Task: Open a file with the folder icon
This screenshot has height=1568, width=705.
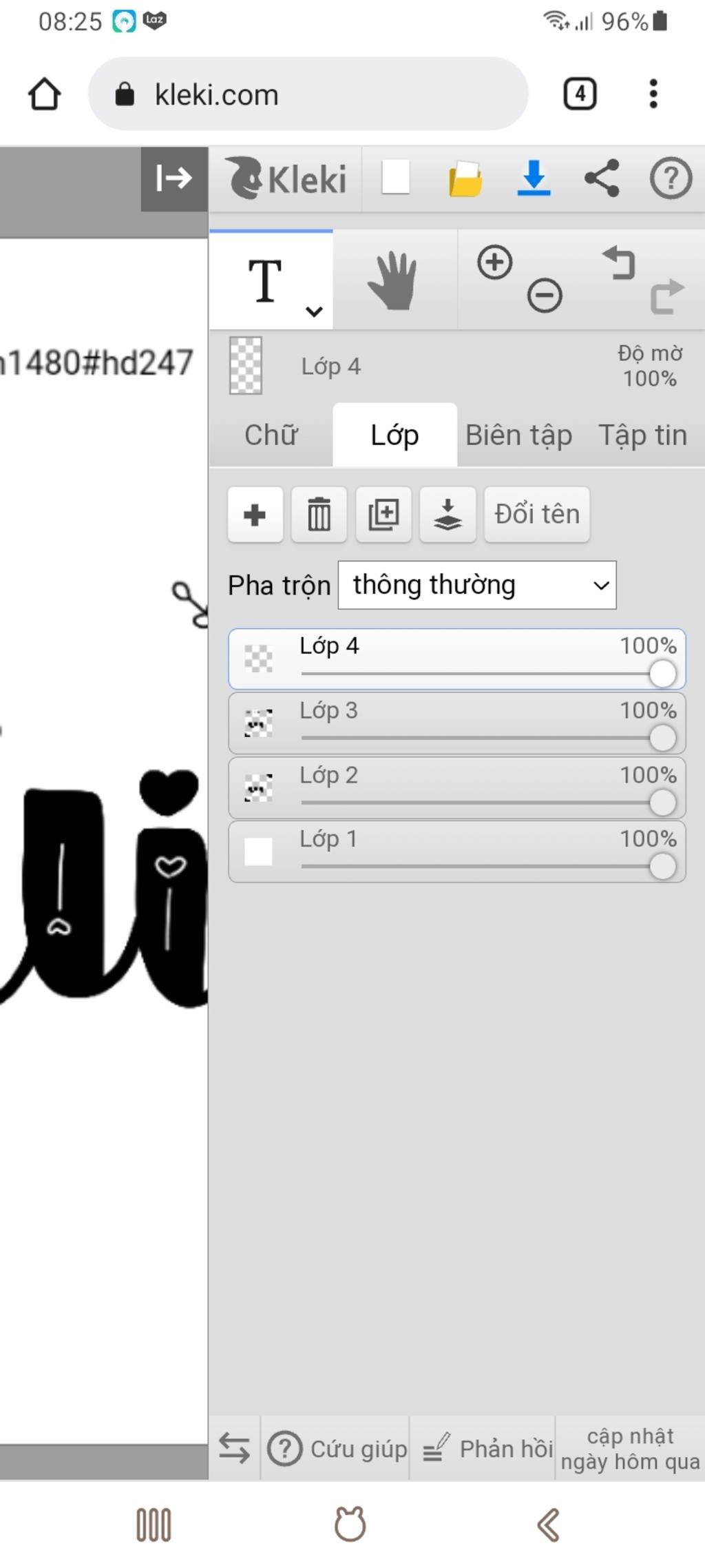Action: 465,179
